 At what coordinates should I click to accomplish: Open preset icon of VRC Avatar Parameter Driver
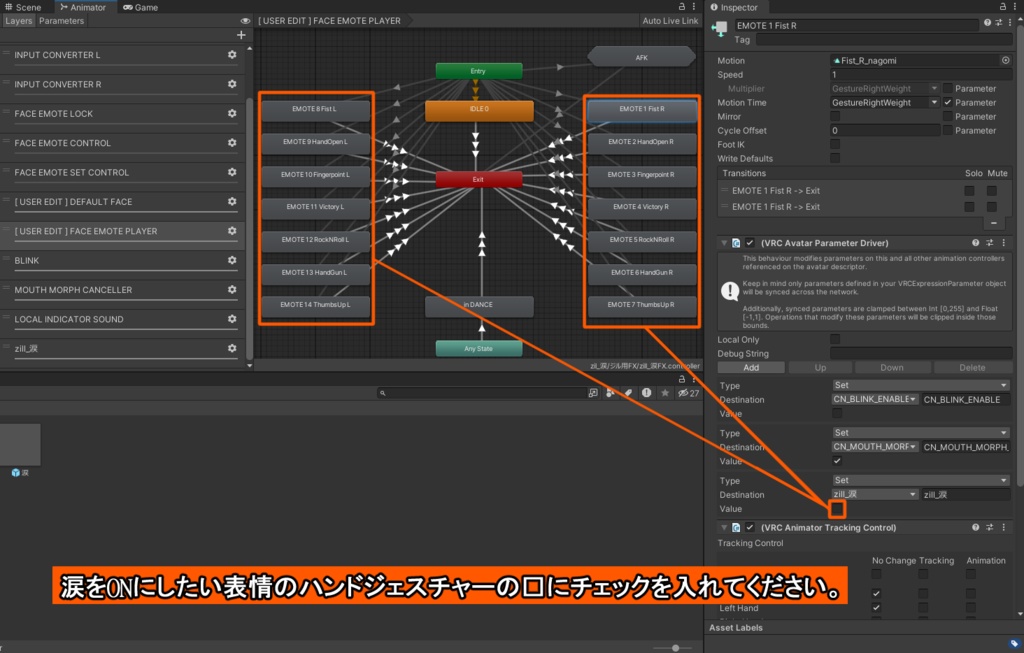[990, 243]
